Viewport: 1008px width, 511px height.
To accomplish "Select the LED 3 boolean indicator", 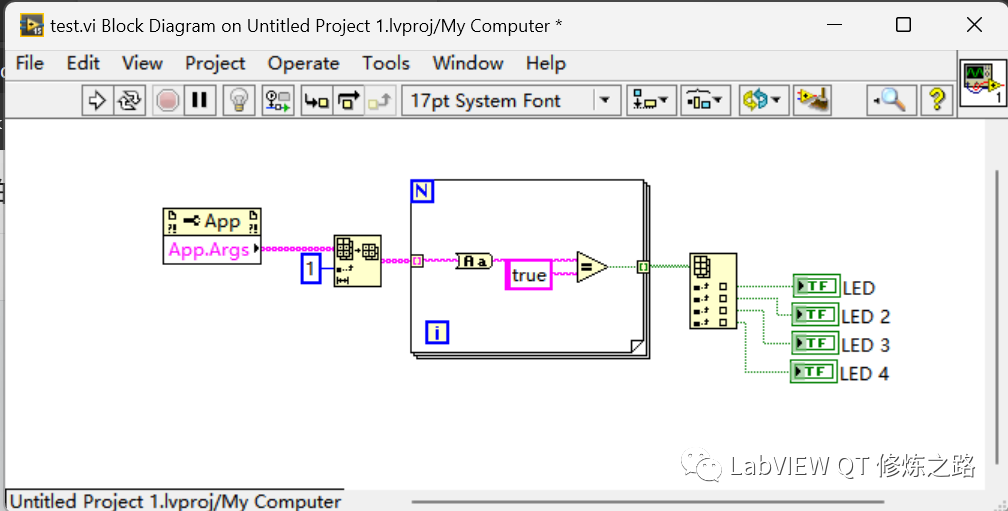I will tap(815, 344).
